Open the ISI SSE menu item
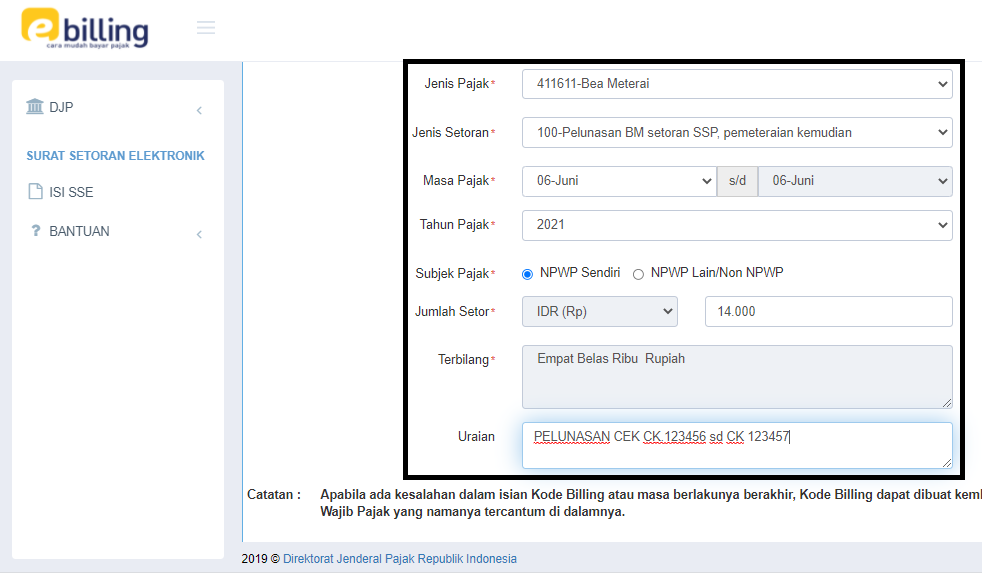The width and height of the screenshot is (982, 574). 71,192
